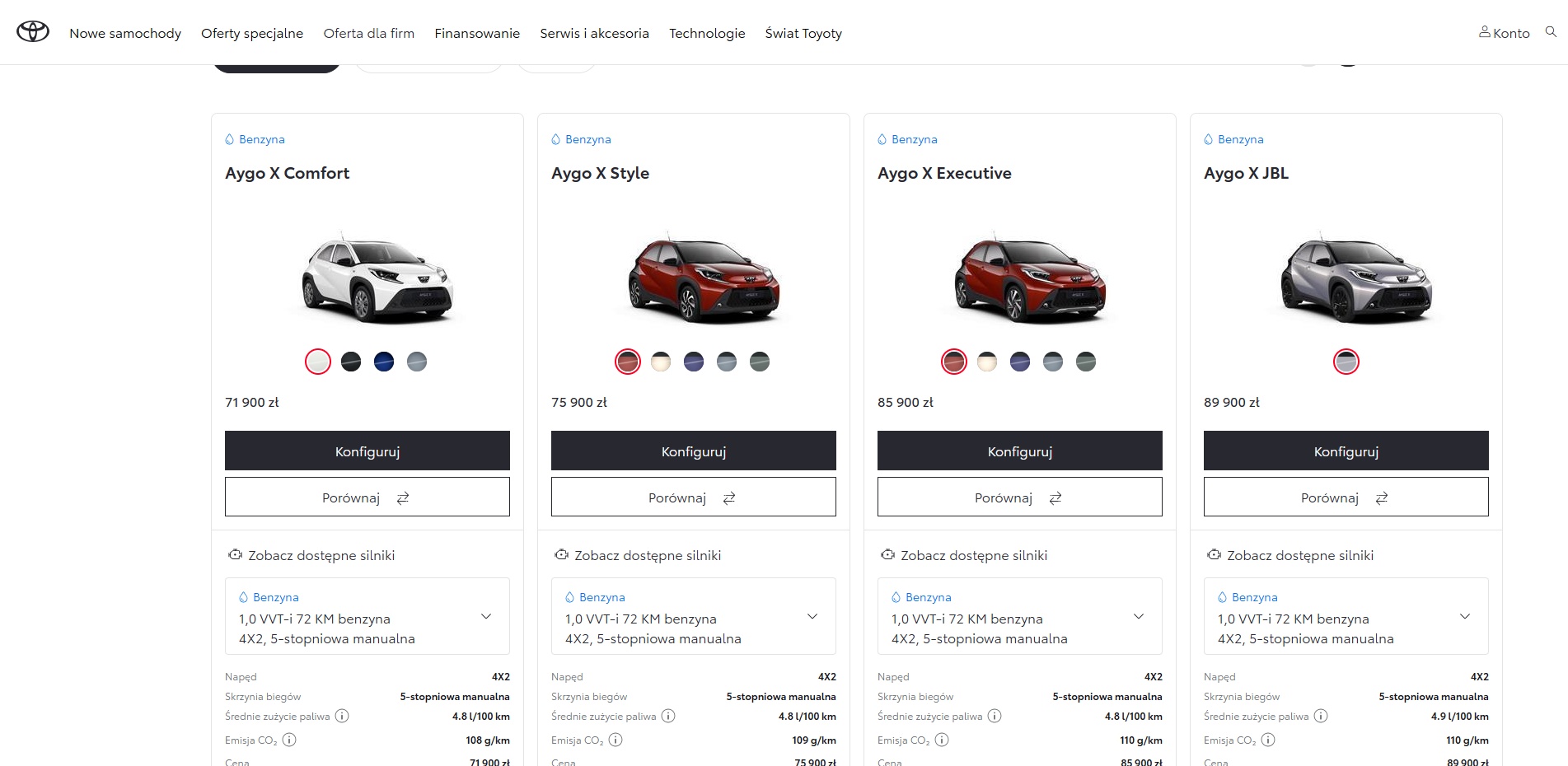Viewport: 1568px width, 766px height.
Task: Open Oferta dla firm menu
Action: coord(369,33)
